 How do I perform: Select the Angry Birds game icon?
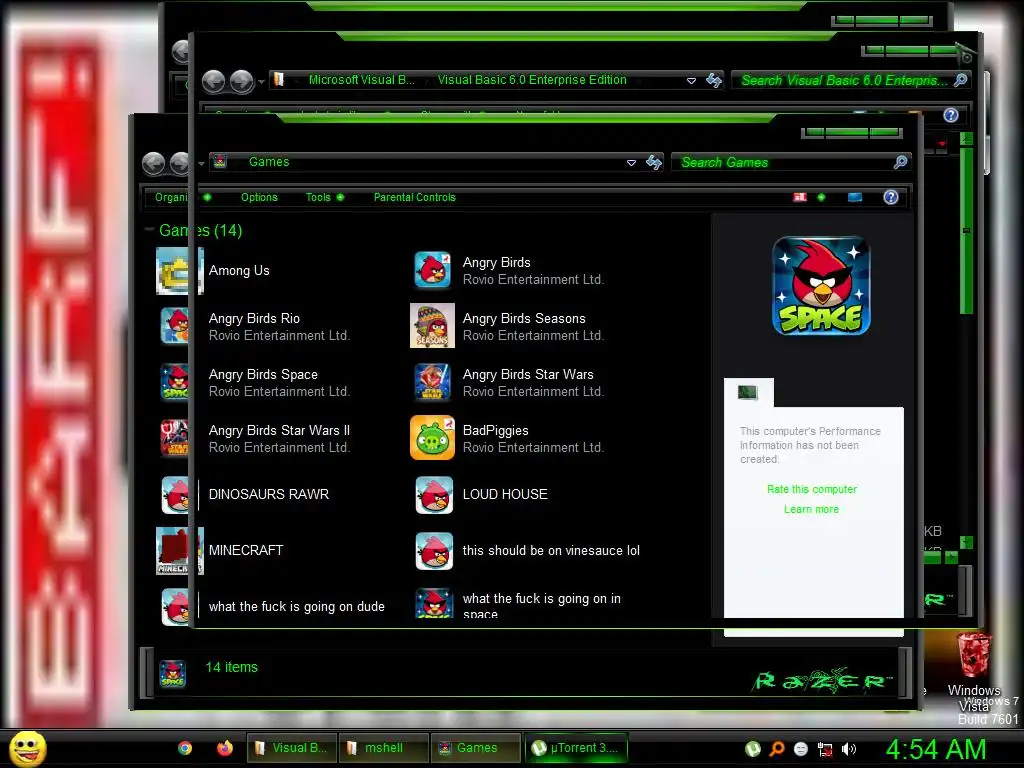[432, 270]
